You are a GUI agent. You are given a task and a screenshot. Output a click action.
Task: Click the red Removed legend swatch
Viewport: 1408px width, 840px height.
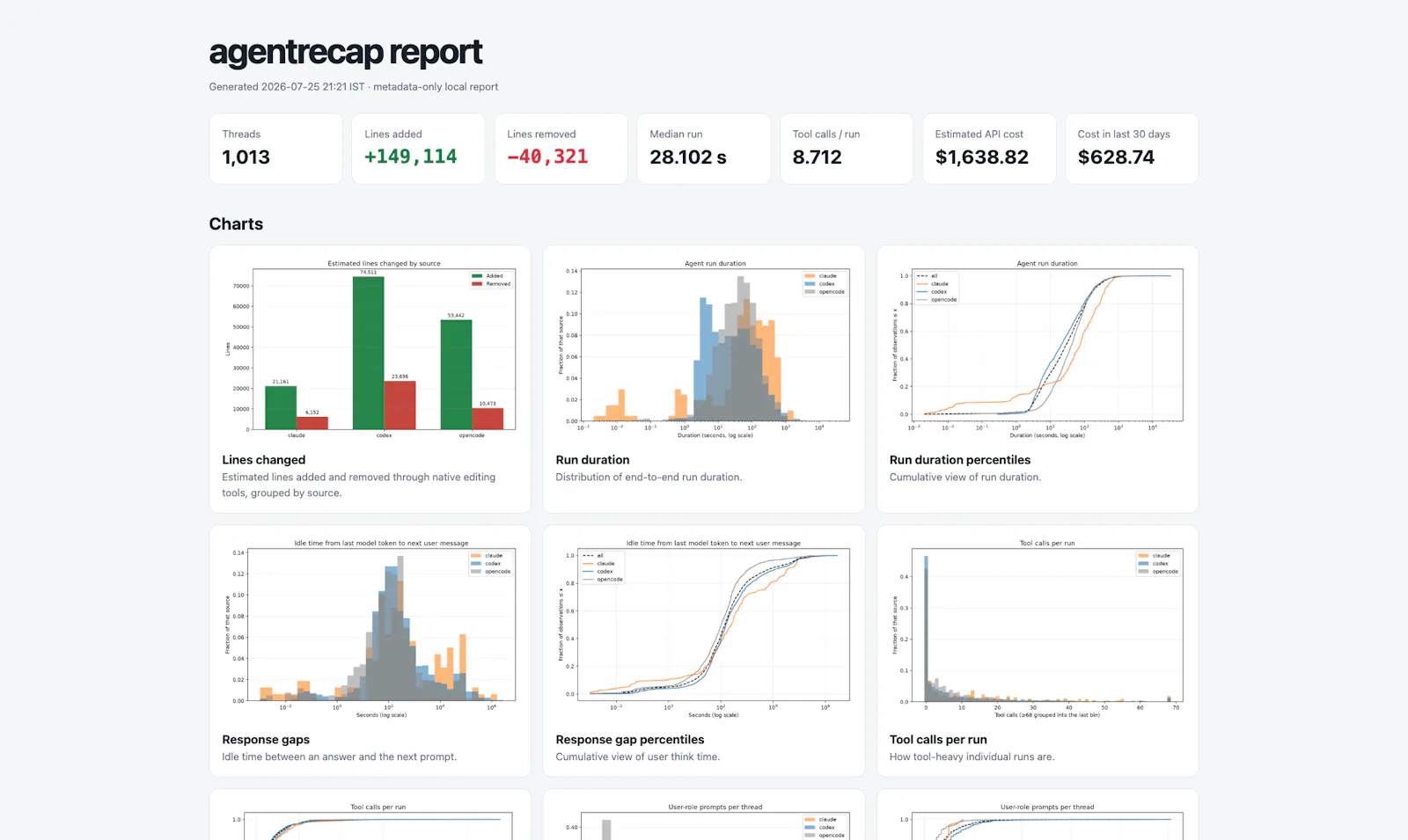tap(477, 284)
